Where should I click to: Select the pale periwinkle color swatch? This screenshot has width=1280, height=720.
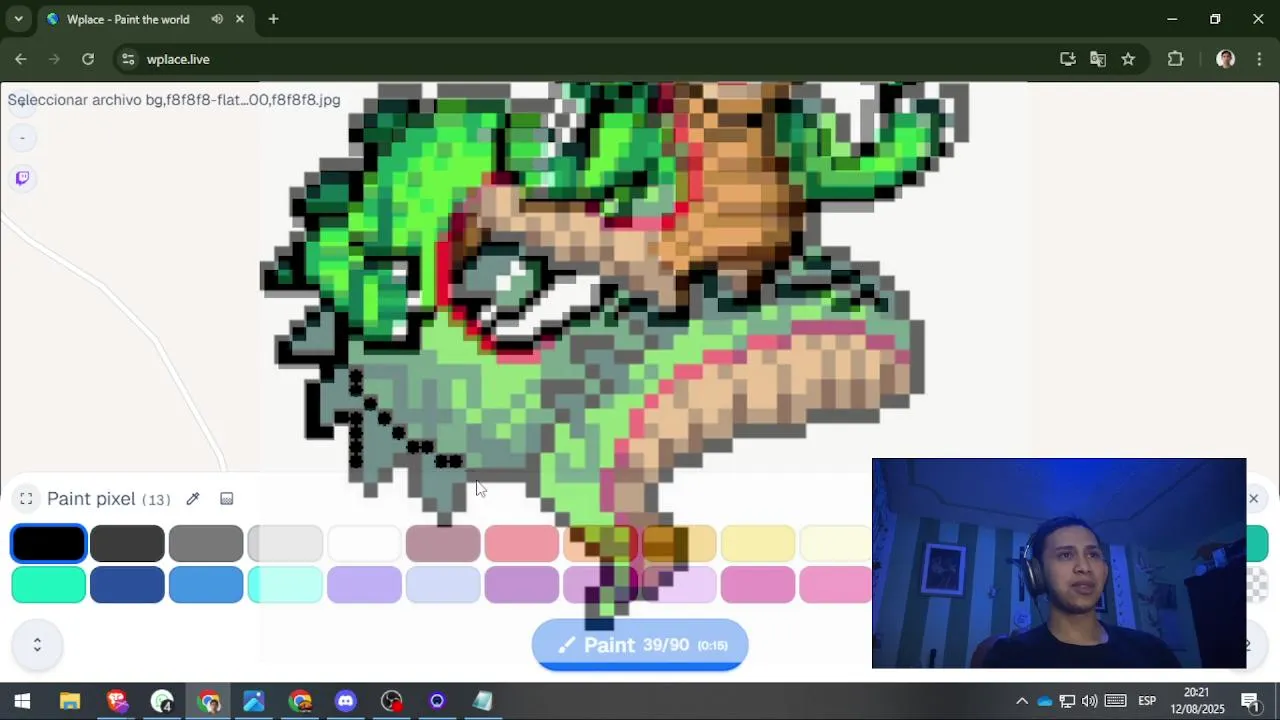pyautogui.click(x=443, y=585)
